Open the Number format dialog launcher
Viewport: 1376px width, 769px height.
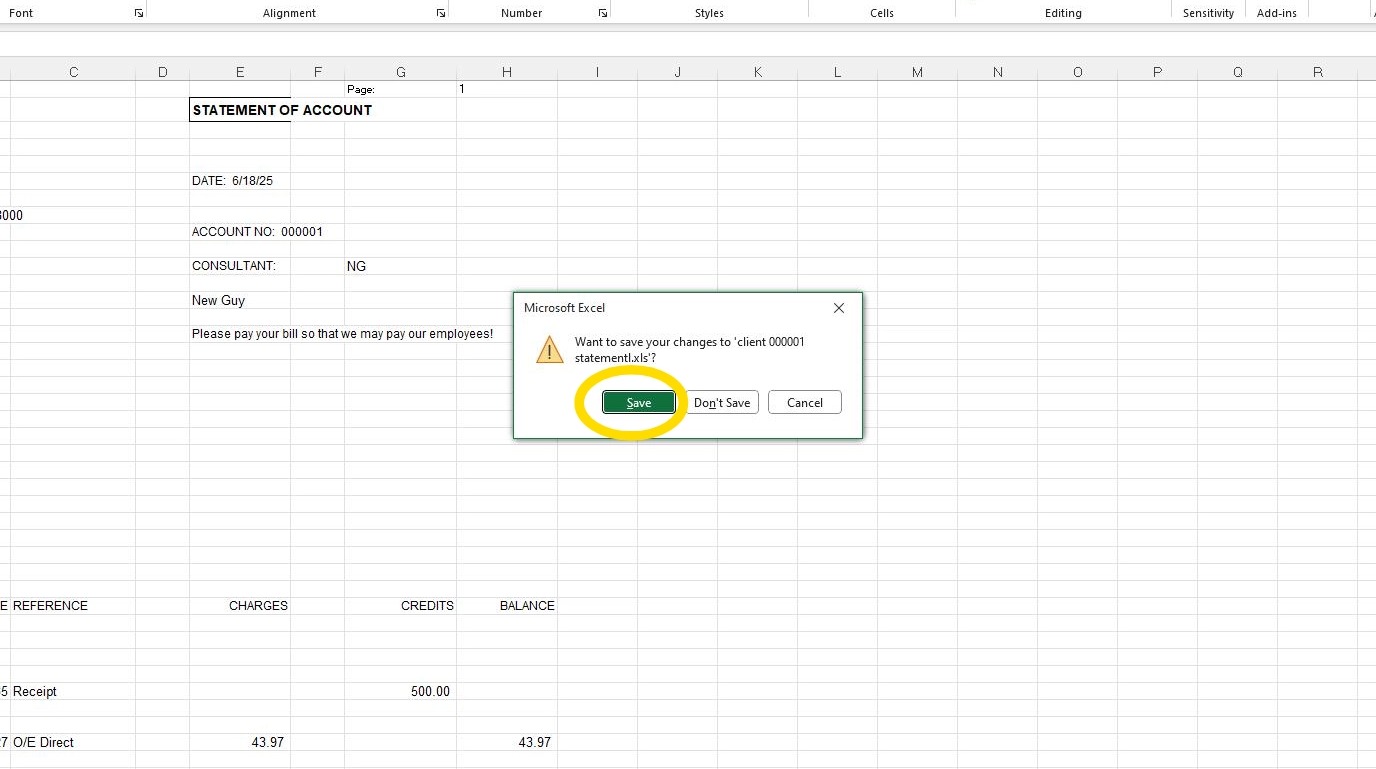[603, 13]
